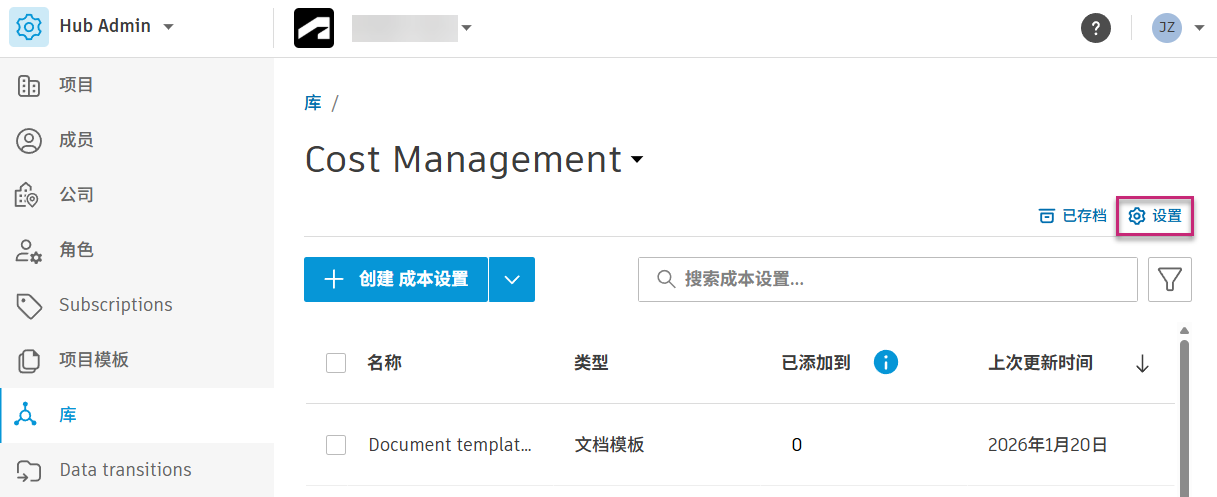
Task: Click the 已添加到 column header
Action: point(816,363)
